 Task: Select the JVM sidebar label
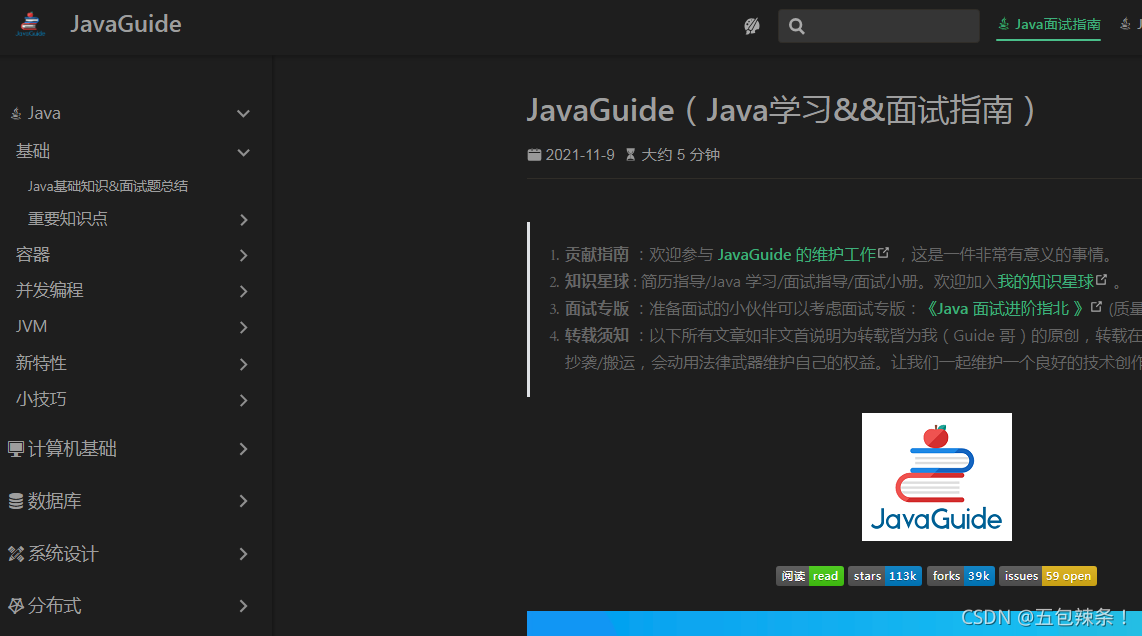coord(31,326)
